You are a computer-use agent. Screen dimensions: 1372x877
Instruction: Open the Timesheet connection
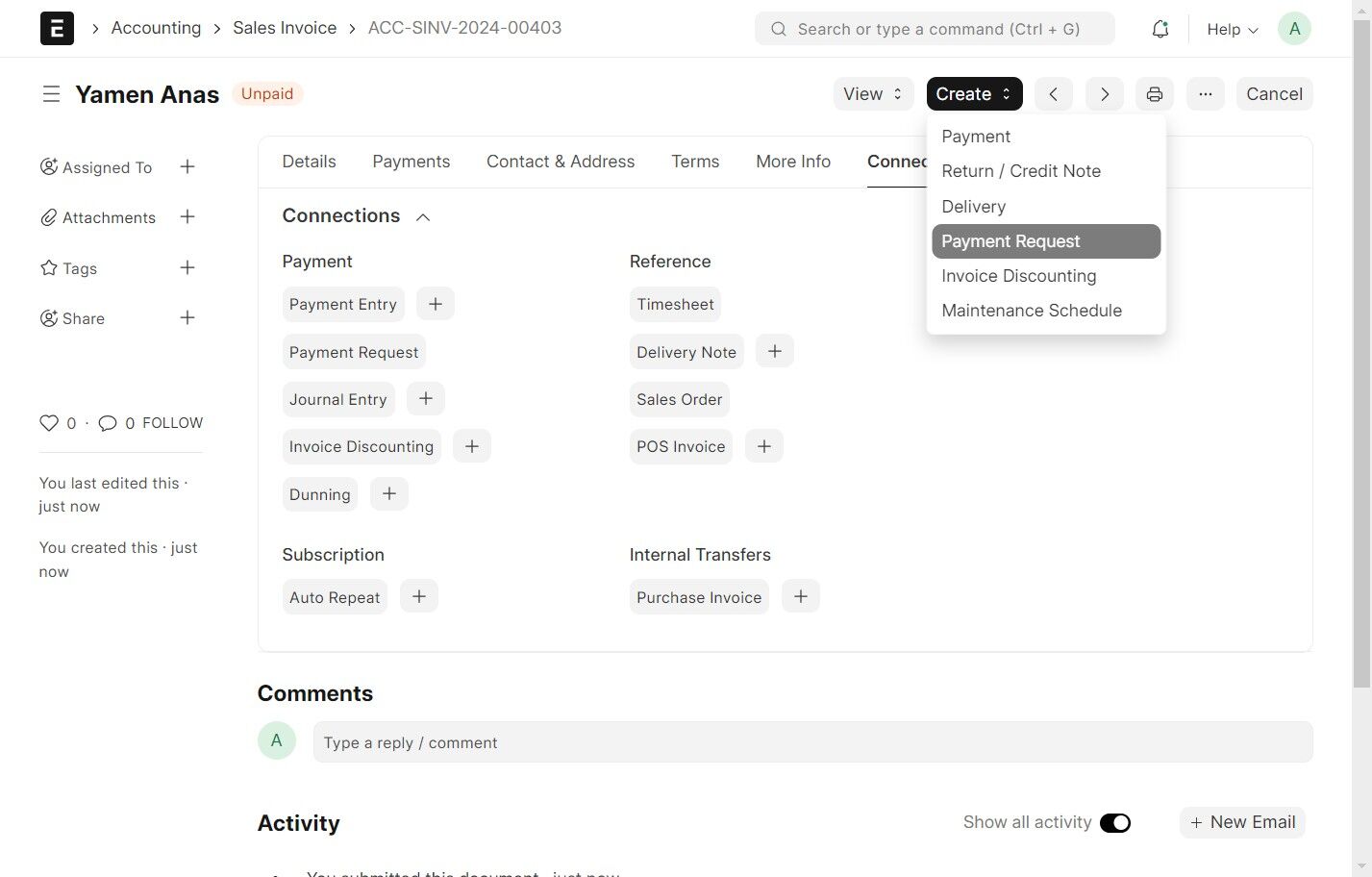tap(675, 304)
